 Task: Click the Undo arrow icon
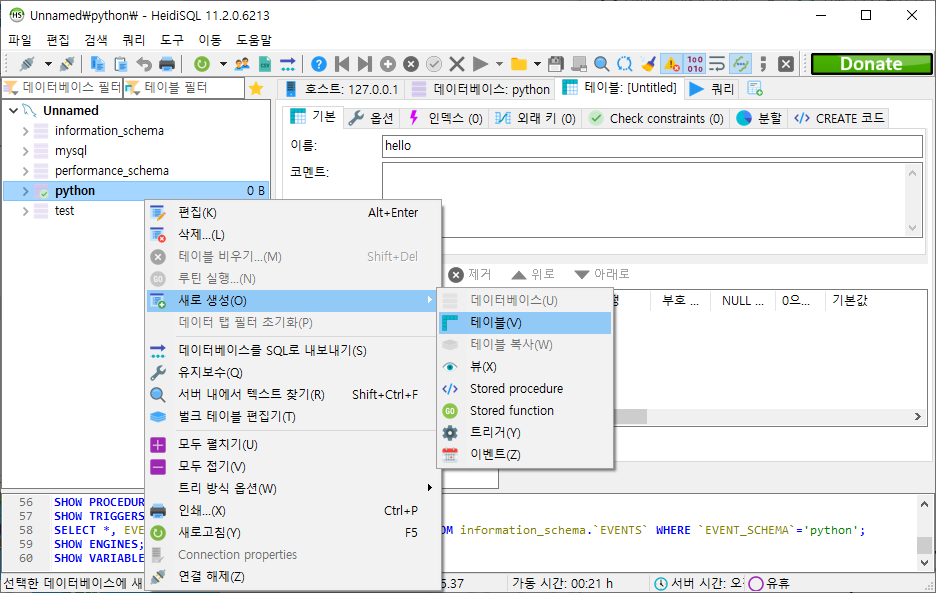(x=144, y=64)
